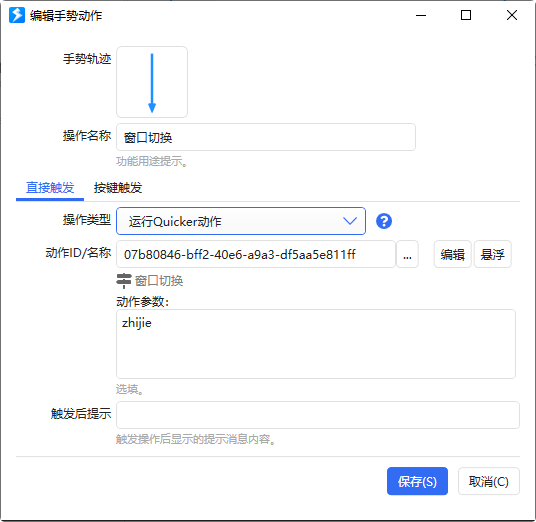Click the 动作ID/名称 input field
536x522 pixels.
point(256,254)
